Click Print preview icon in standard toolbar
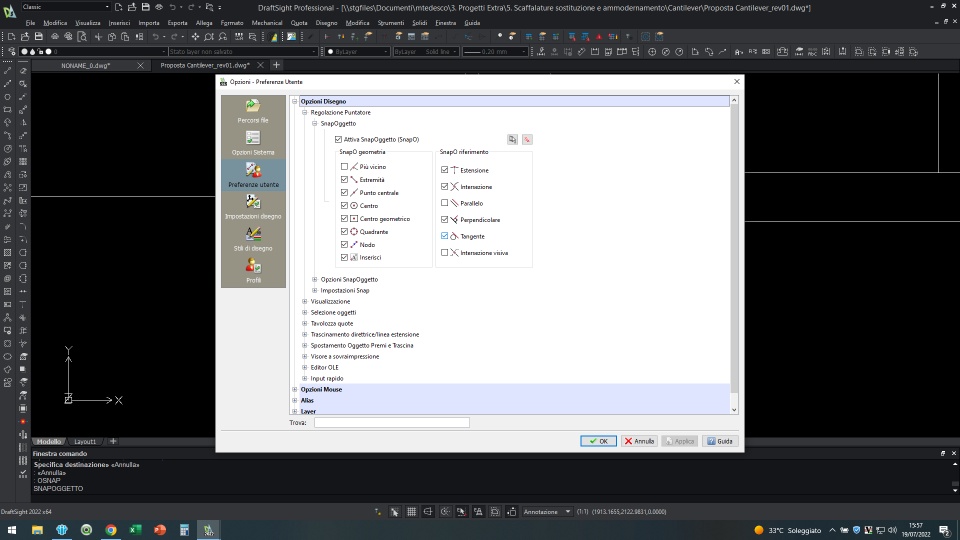The height and width of the screenshot is (540, 960). (x=82, y=37)
